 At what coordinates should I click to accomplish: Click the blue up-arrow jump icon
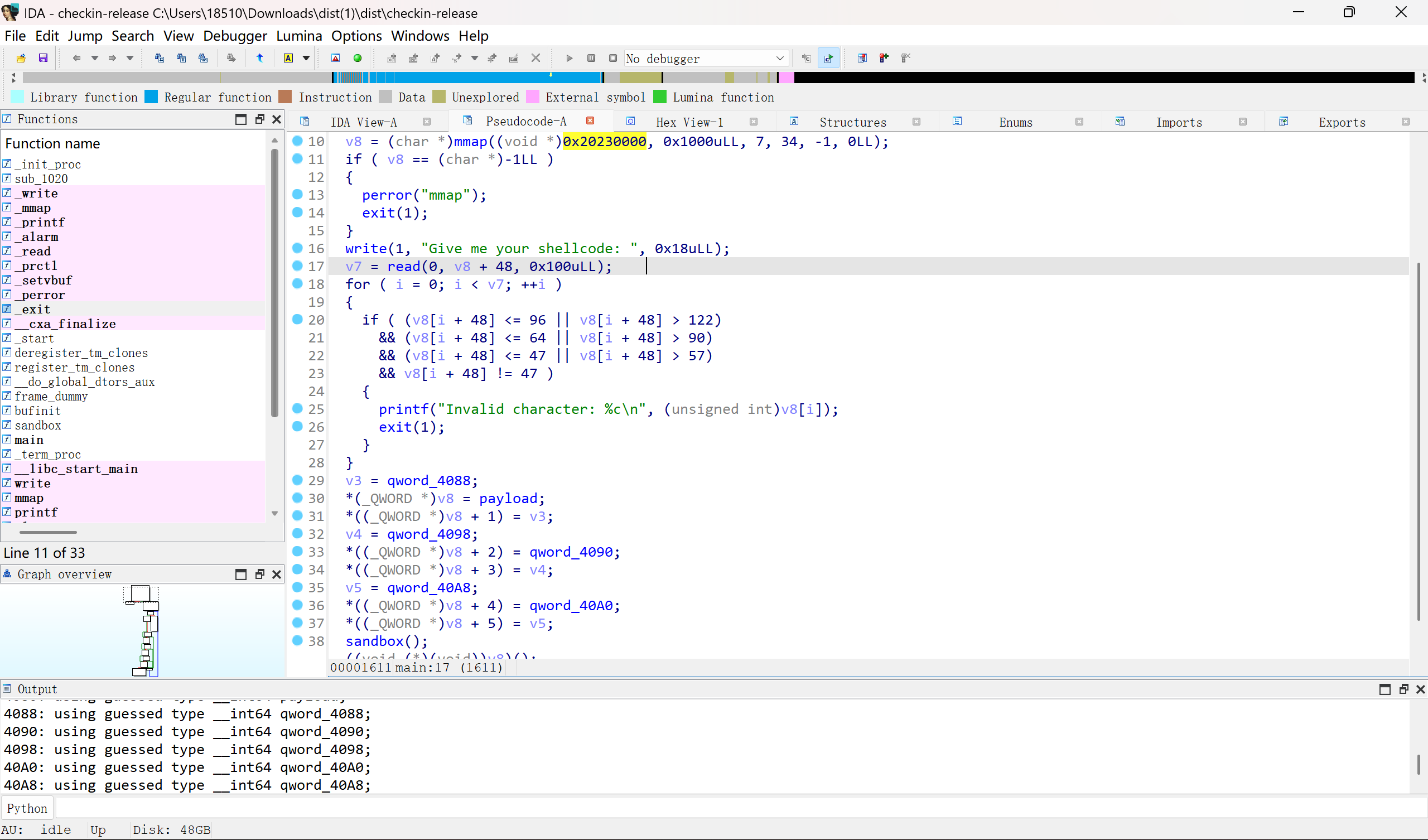coord(260,58)
